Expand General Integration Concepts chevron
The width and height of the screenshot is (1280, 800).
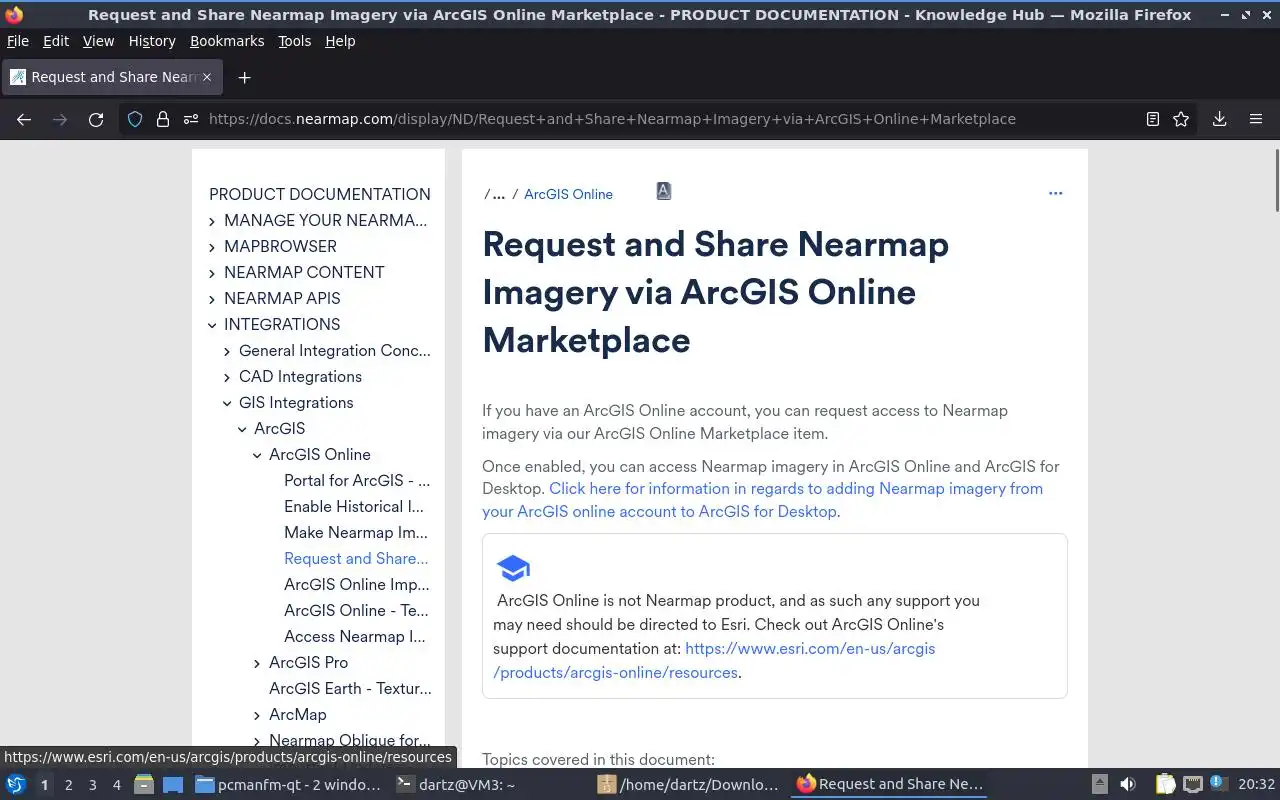tap(227, 351)
